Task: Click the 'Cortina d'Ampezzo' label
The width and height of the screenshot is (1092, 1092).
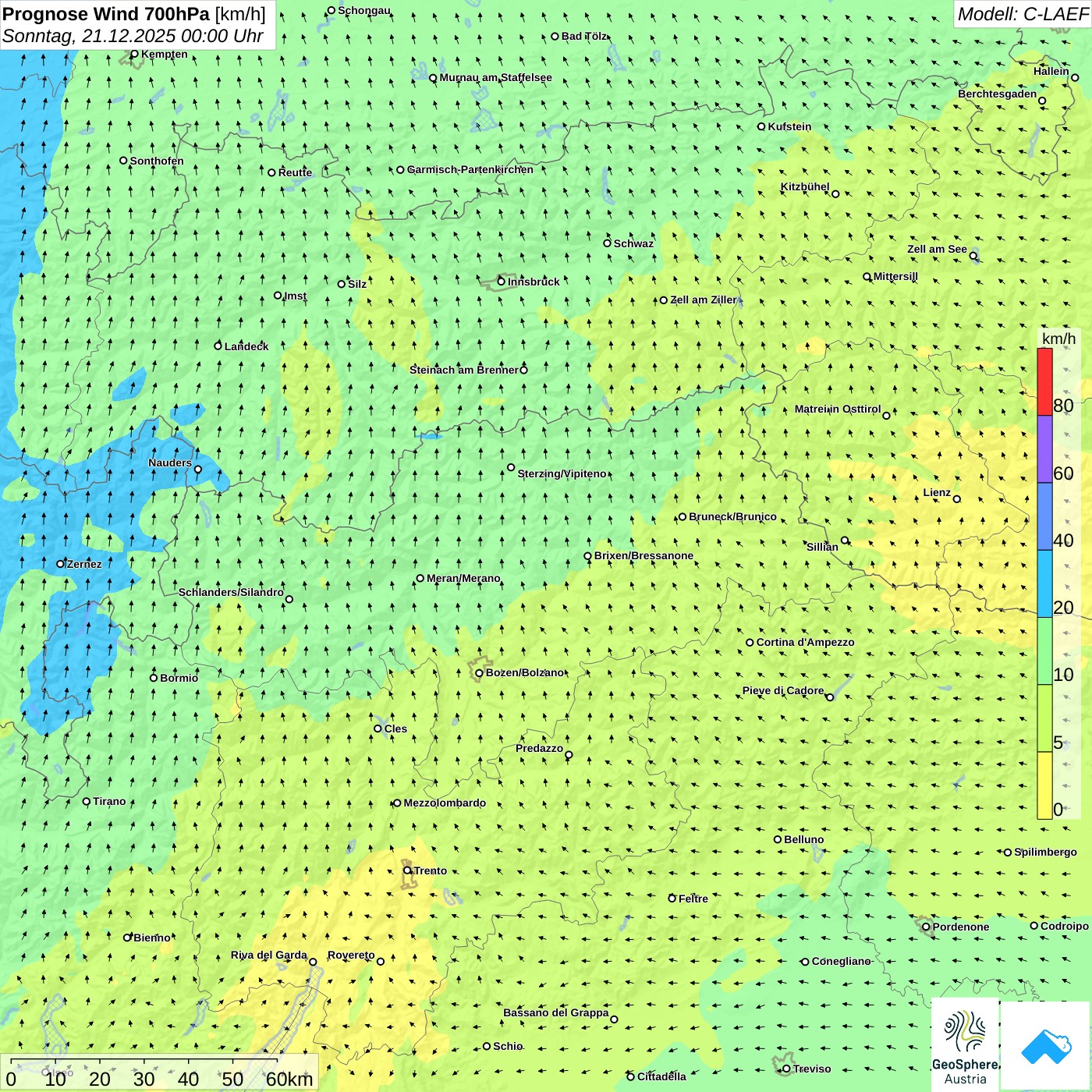Action: (x=805, y=642)
